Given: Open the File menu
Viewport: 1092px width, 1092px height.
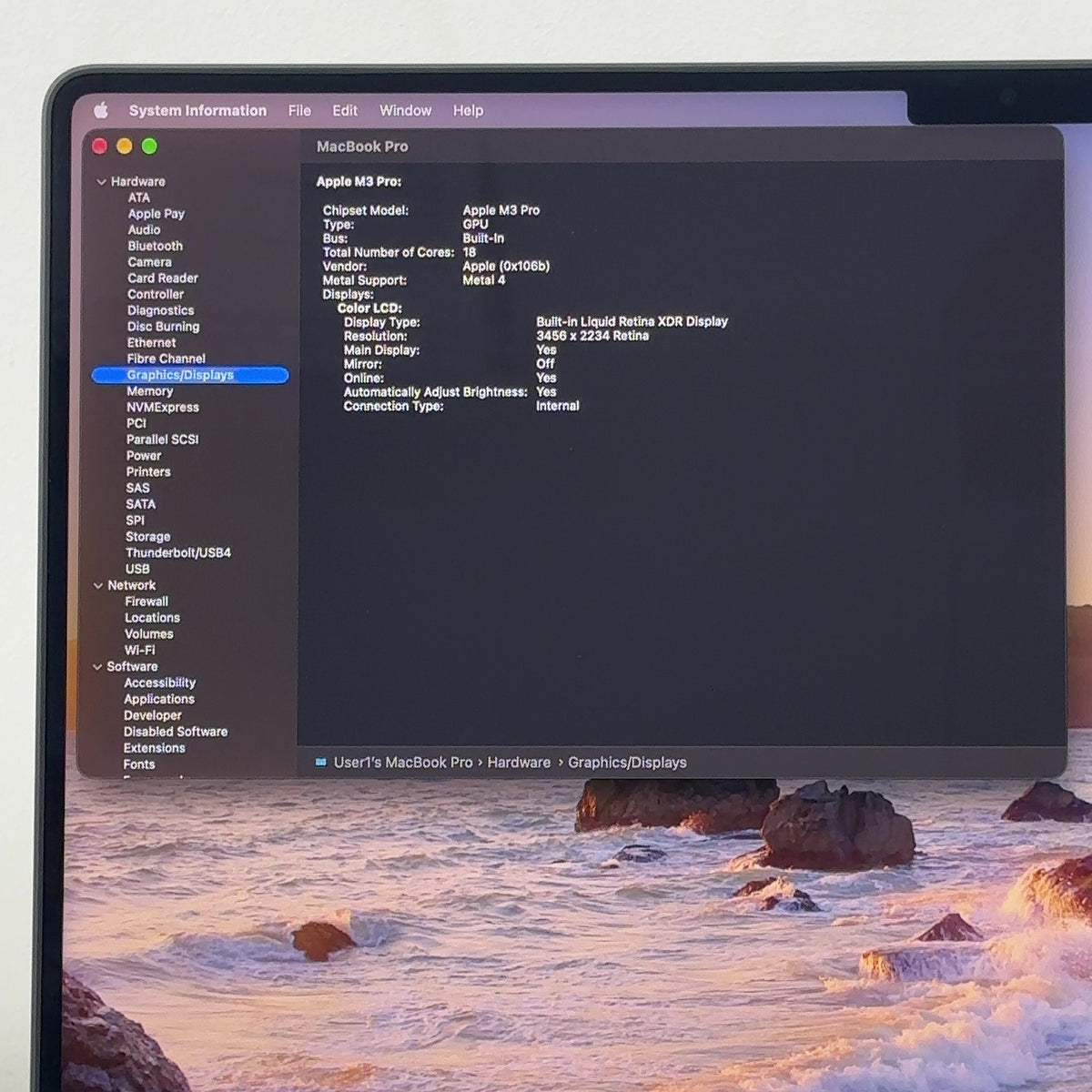Looking at the screenshot, I should (299, 111).
